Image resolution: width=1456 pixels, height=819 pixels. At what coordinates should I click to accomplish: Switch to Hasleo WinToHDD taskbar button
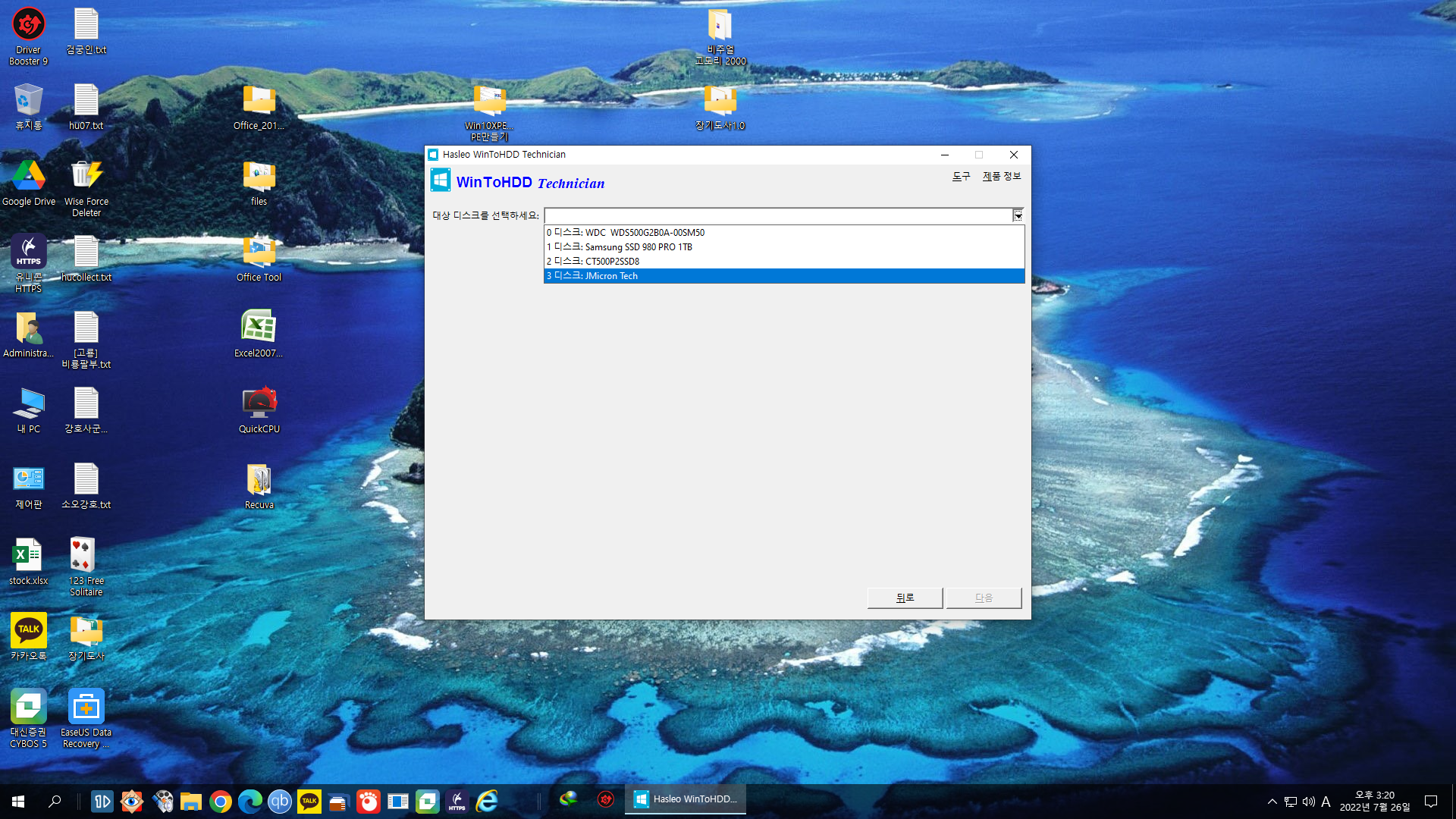[686, 801]
